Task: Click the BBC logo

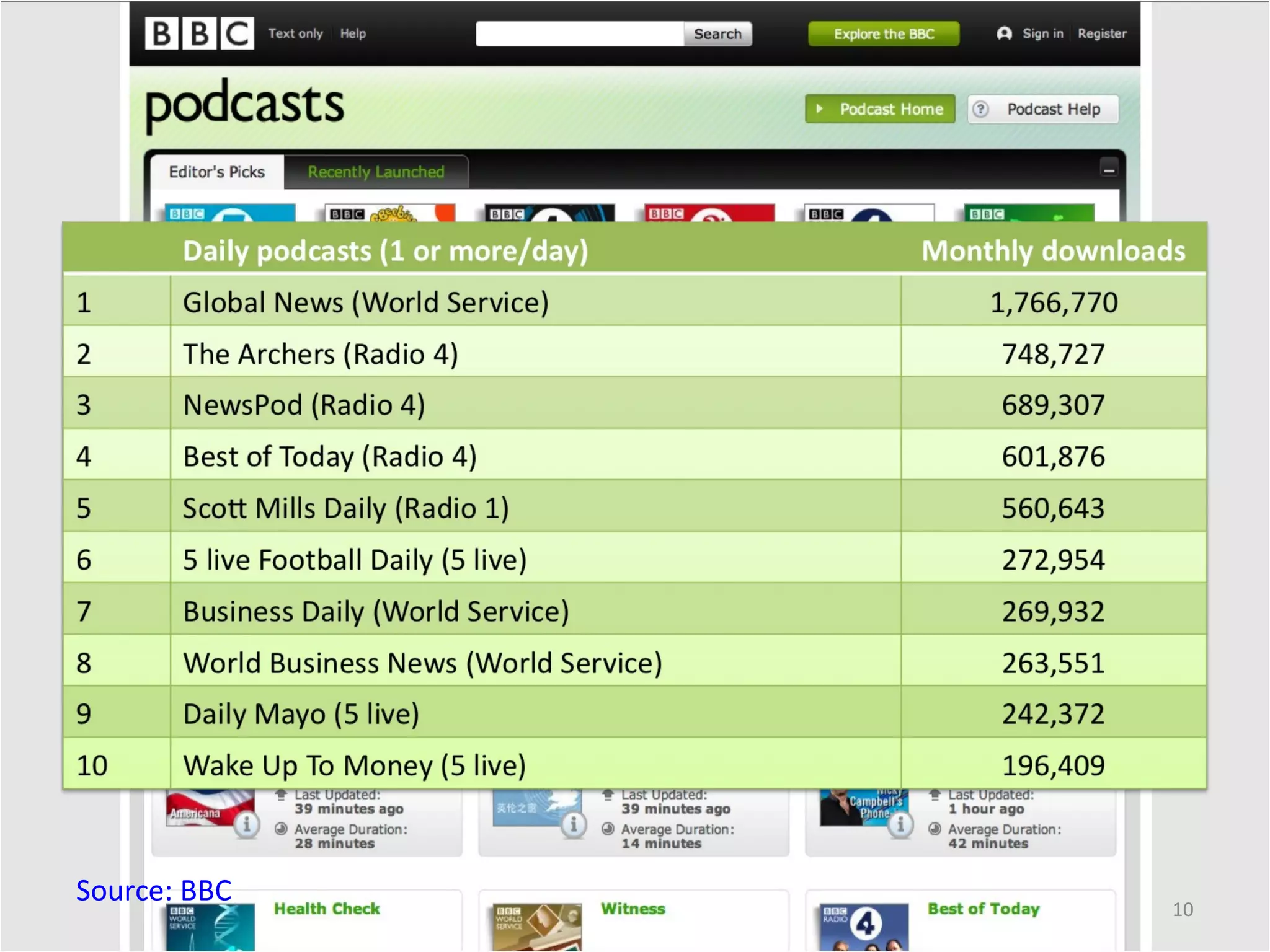Action: (199, 33)
